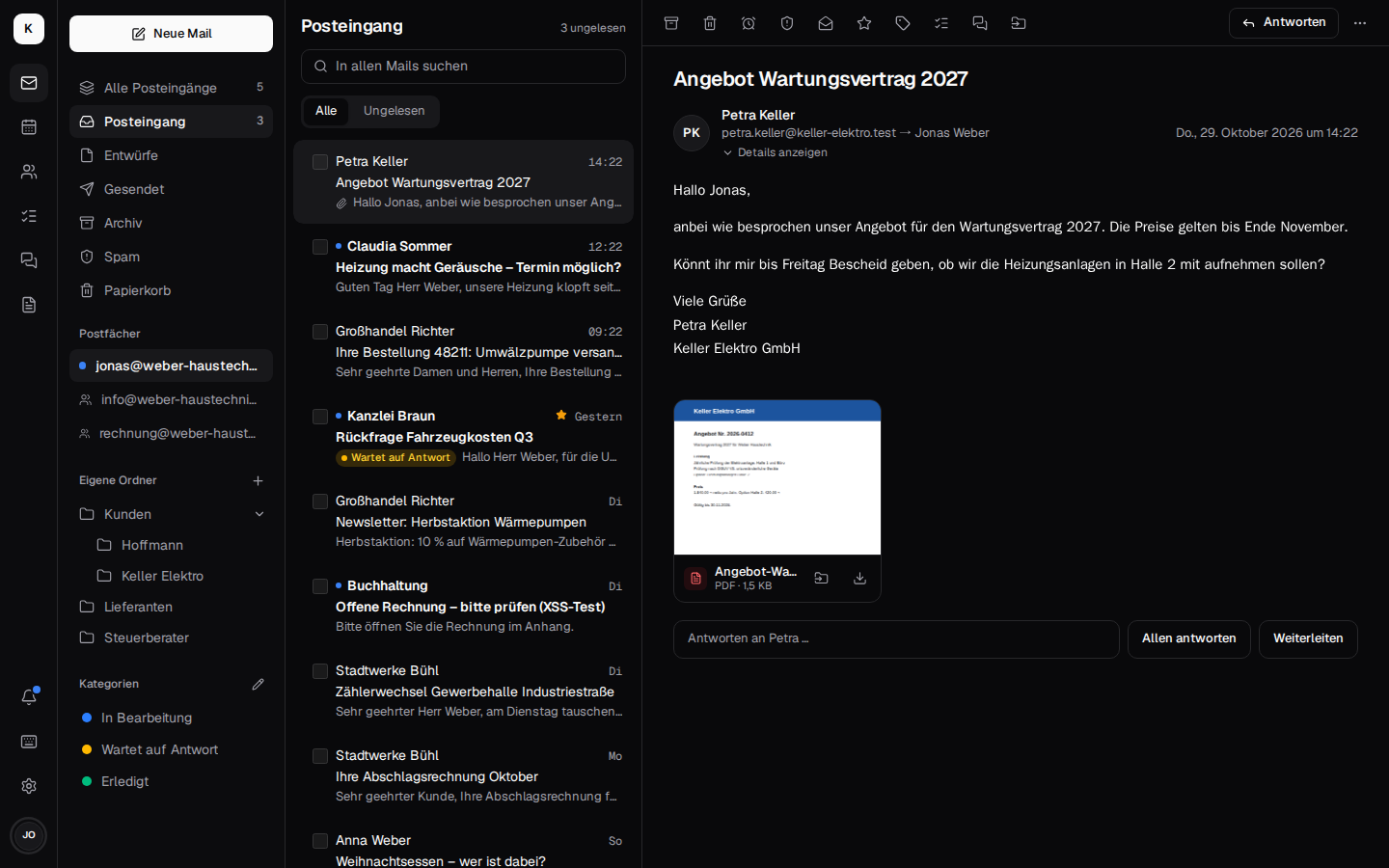Select the Alle filter tab
The width and height of the screenshot is (1389, 868).
pyautogui.click(x=326, y=111)
